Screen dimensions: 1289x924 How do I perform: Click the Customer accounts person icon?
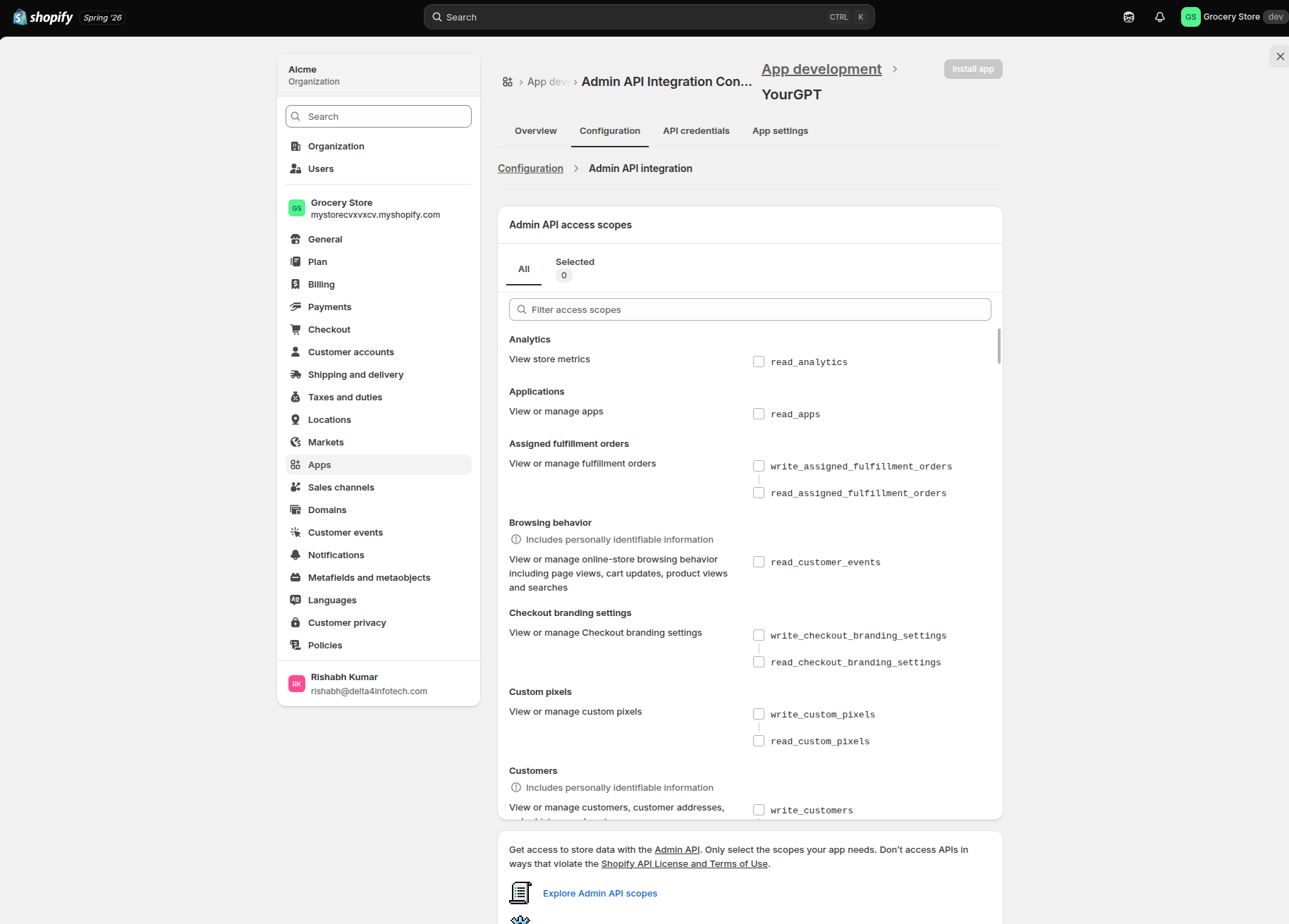tap(295, 352)
